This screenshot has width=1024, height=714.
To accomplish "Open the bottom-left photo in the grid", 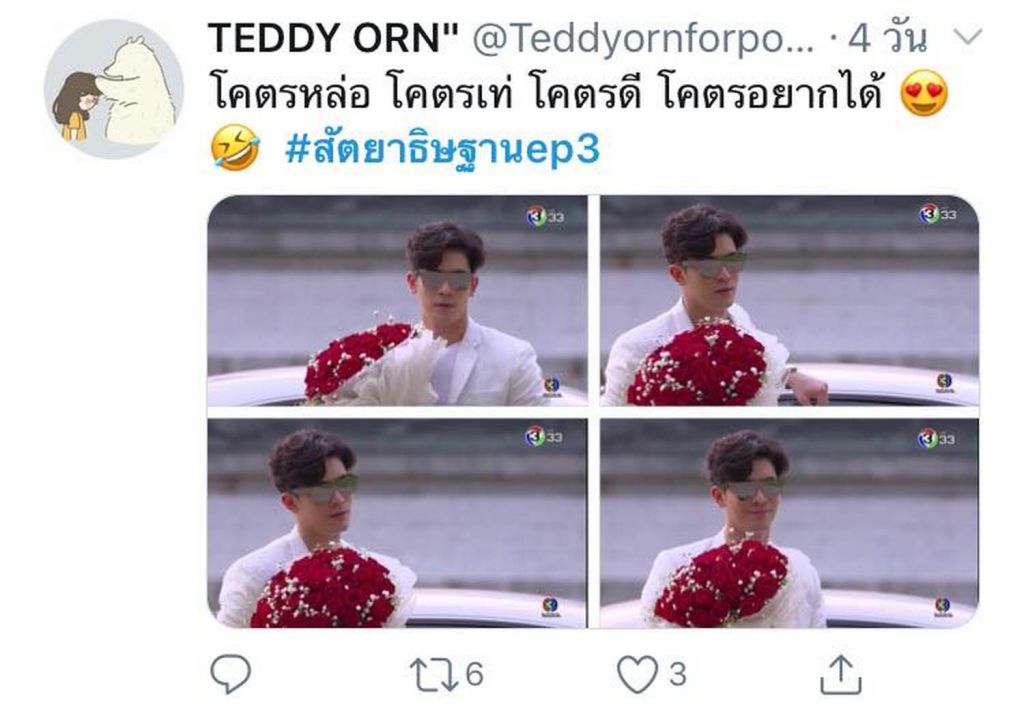I will point(397,523).
